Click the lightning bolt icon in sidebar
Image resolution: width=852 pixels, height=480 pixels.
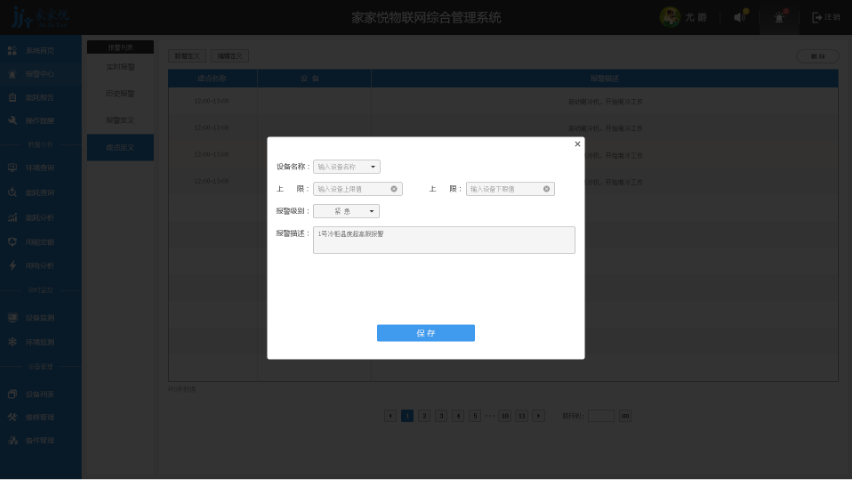[x=12, y=266]
